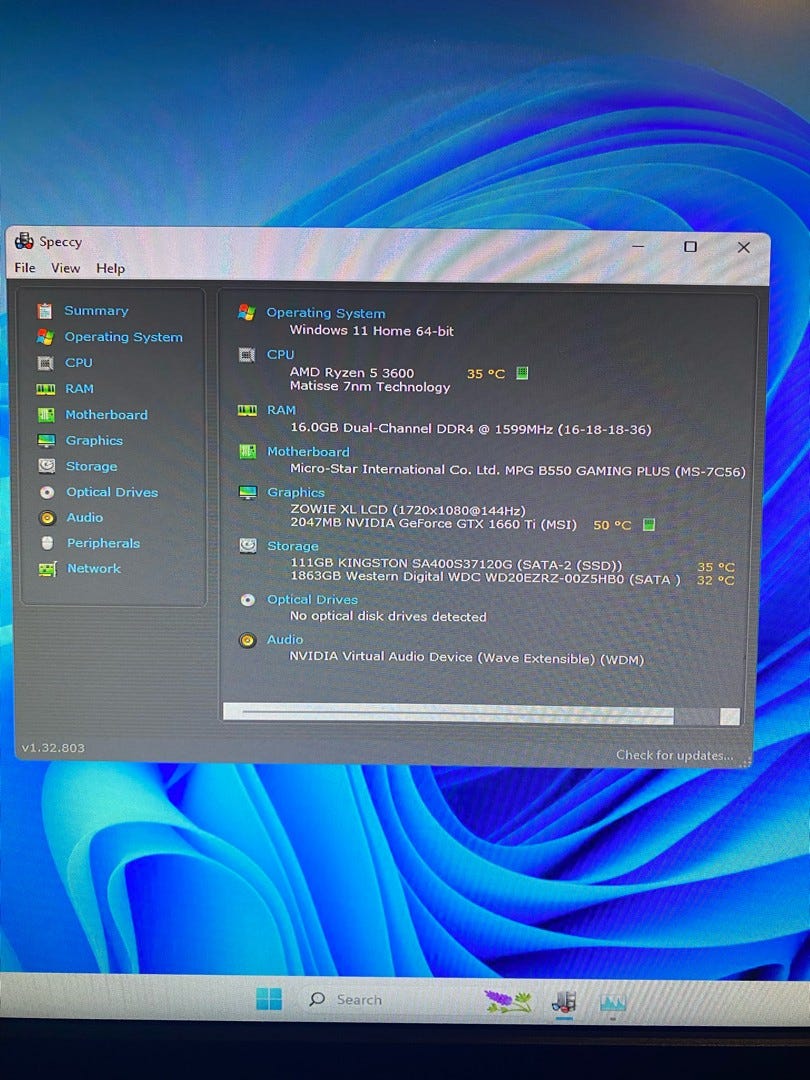The width and height of the screenshot is (810, 1080).
Task: Open the RAM heading link in summary
Action: coord(281,410)
